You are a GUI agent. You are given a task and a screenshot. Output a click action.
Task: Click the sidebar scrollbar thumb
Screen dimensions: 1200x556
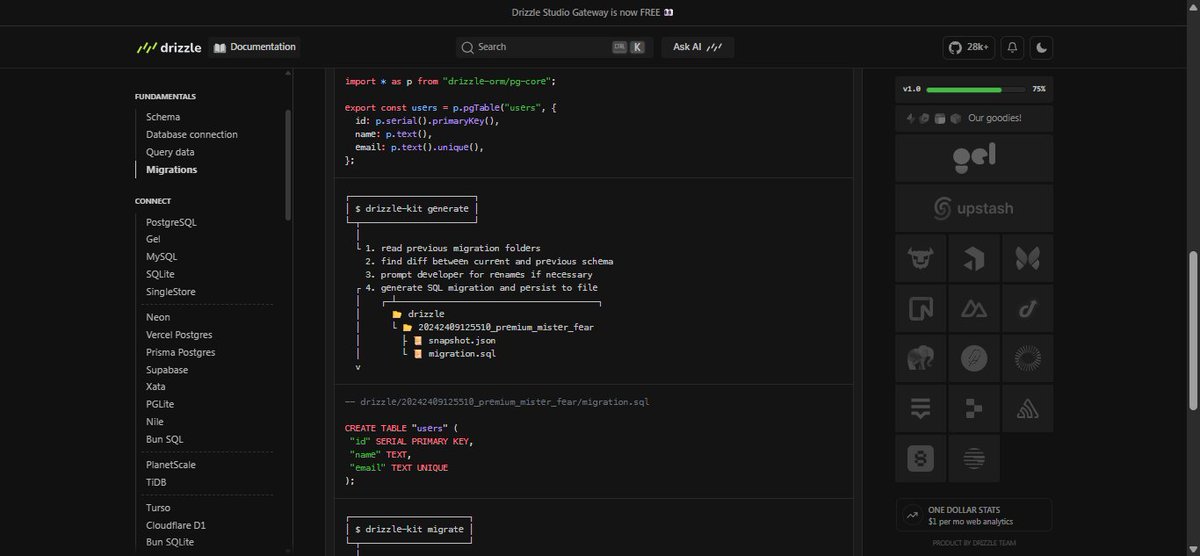pyautogui.click(x=289, y=164)
